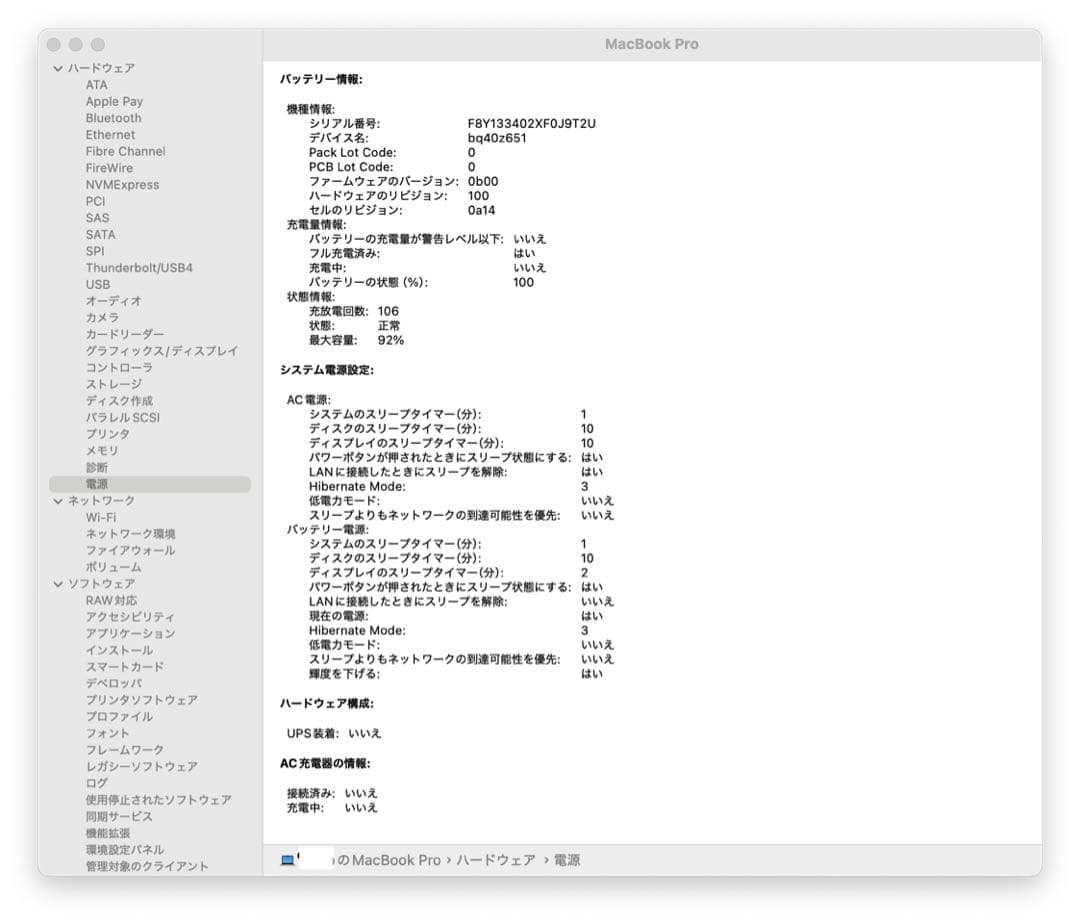Collapse the ネットワーク section
Screen dimensions: 1080x924
click(57, 500)
